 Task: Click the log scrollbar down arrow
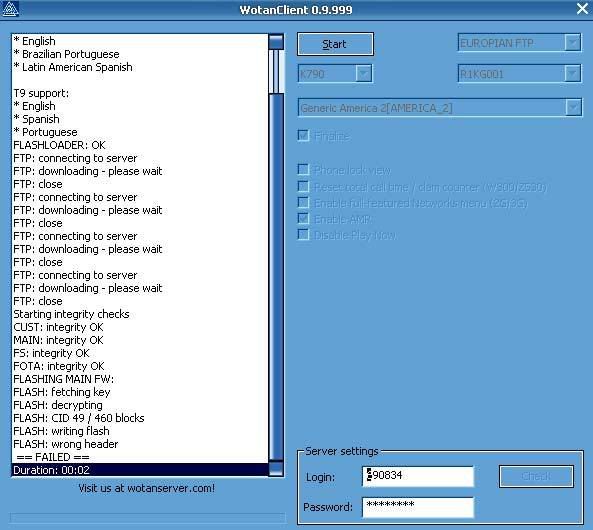276,468
